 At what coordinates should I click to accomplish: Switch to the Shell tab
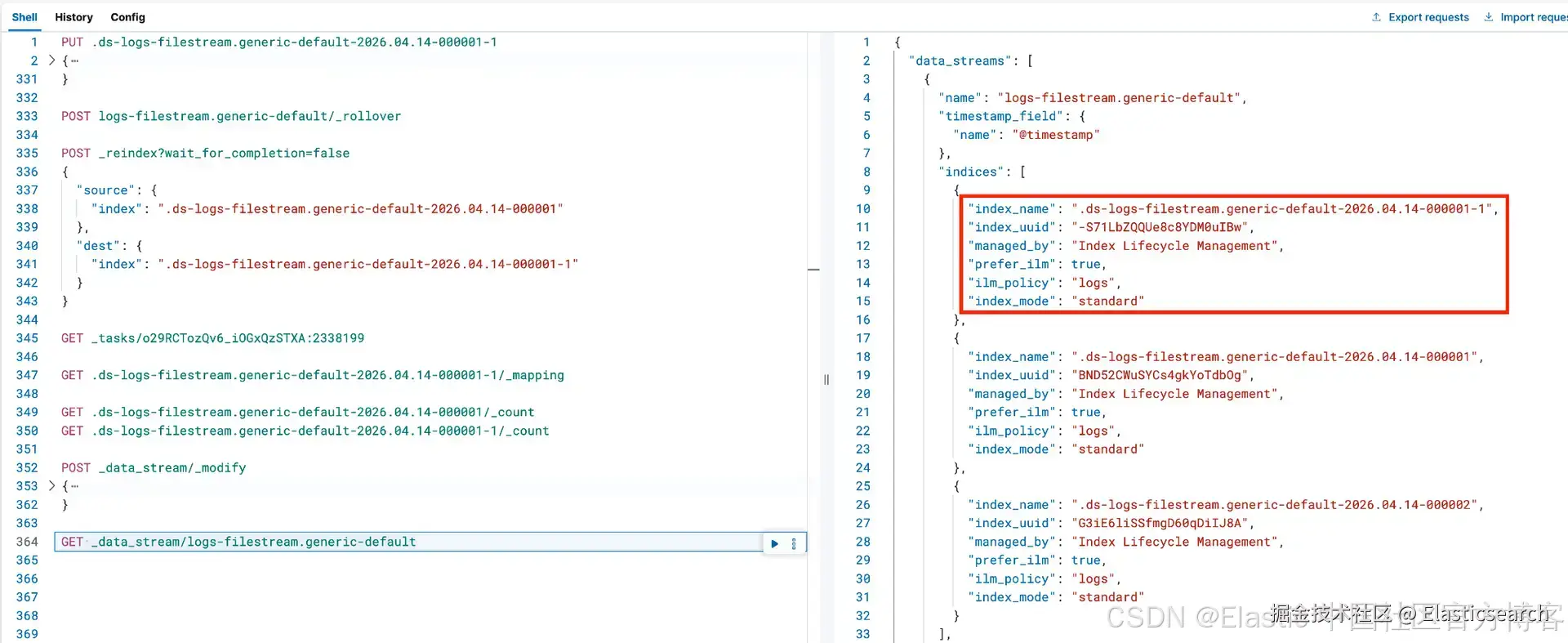(24, 17)
